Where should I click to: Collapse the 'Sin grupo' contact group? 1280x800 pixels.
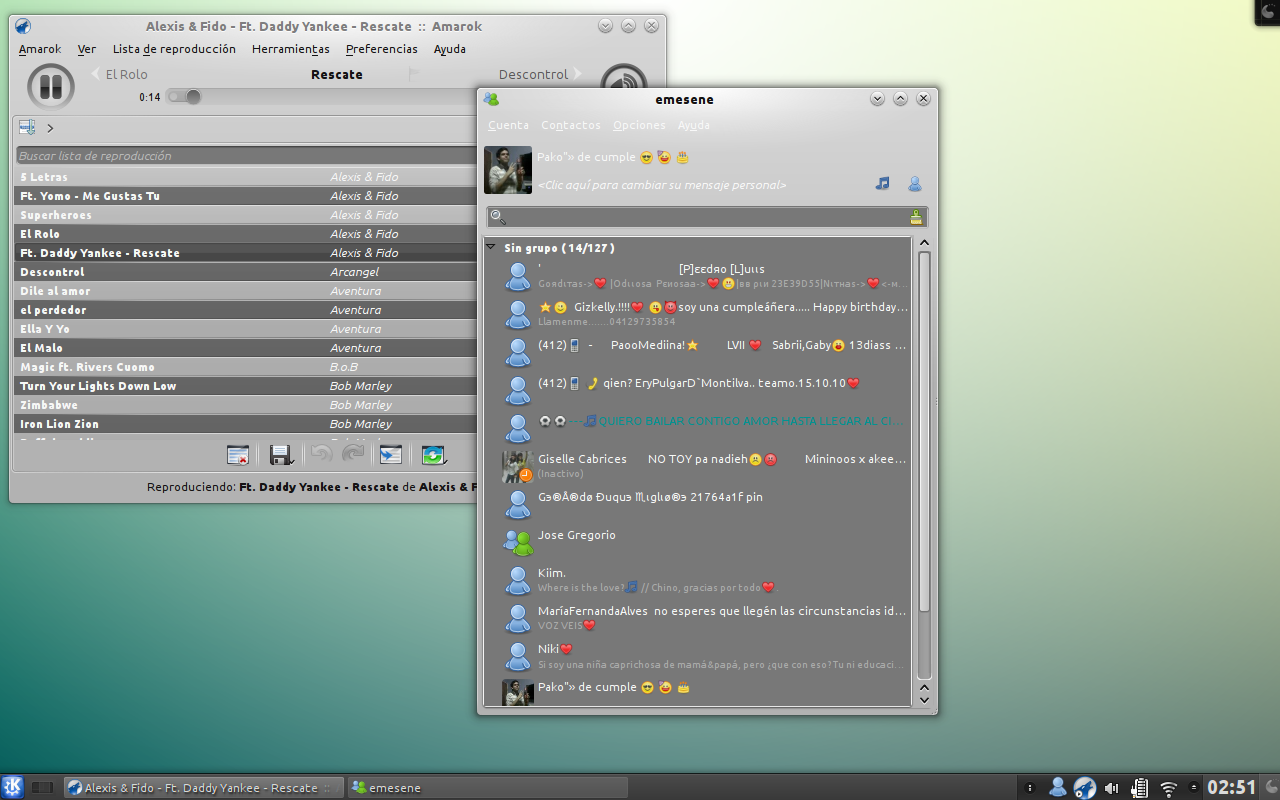tap(491, 247)
